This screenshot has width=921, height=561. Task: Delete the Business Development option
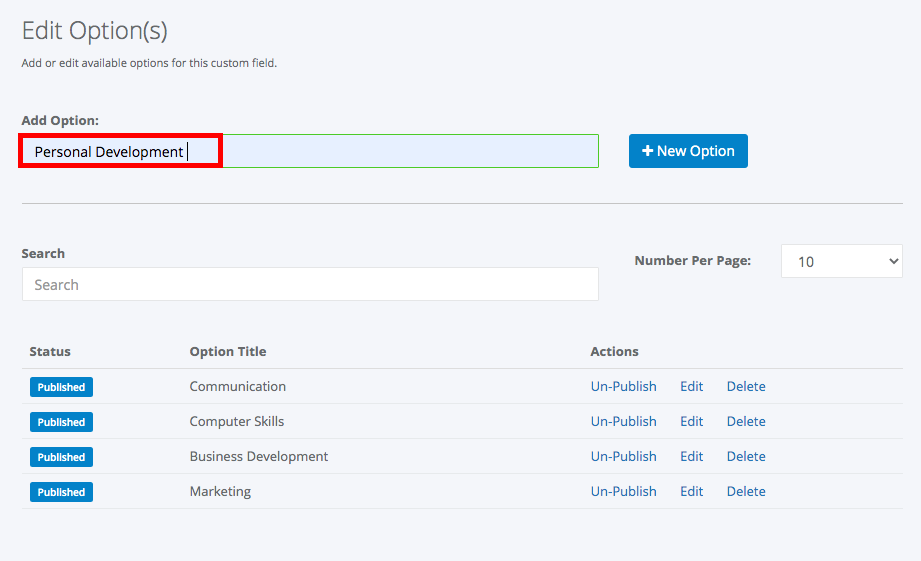[746, 456]
